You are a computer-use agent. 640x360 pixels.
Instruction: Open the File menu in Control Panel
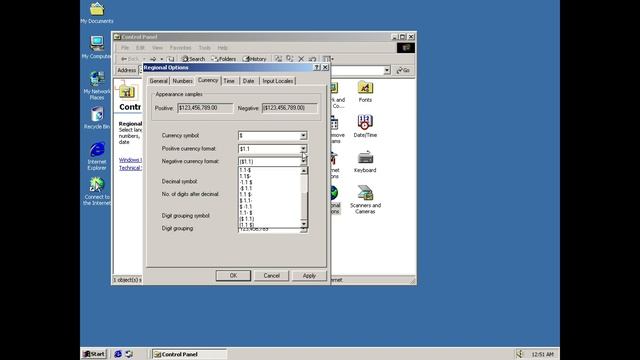click(x=125, y=48)
